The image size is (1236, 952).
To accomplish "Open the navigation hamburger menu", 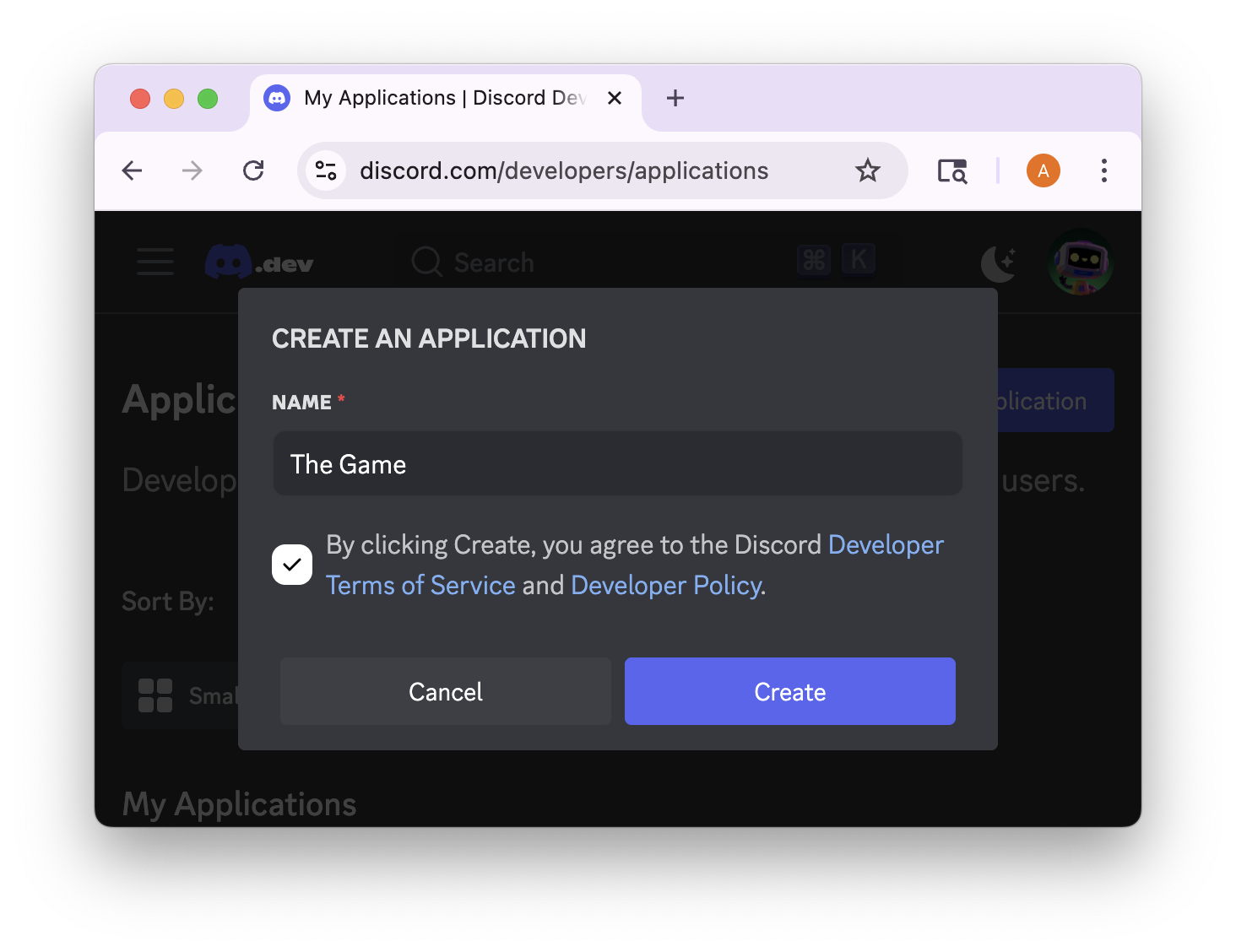I will coord(154,262).
